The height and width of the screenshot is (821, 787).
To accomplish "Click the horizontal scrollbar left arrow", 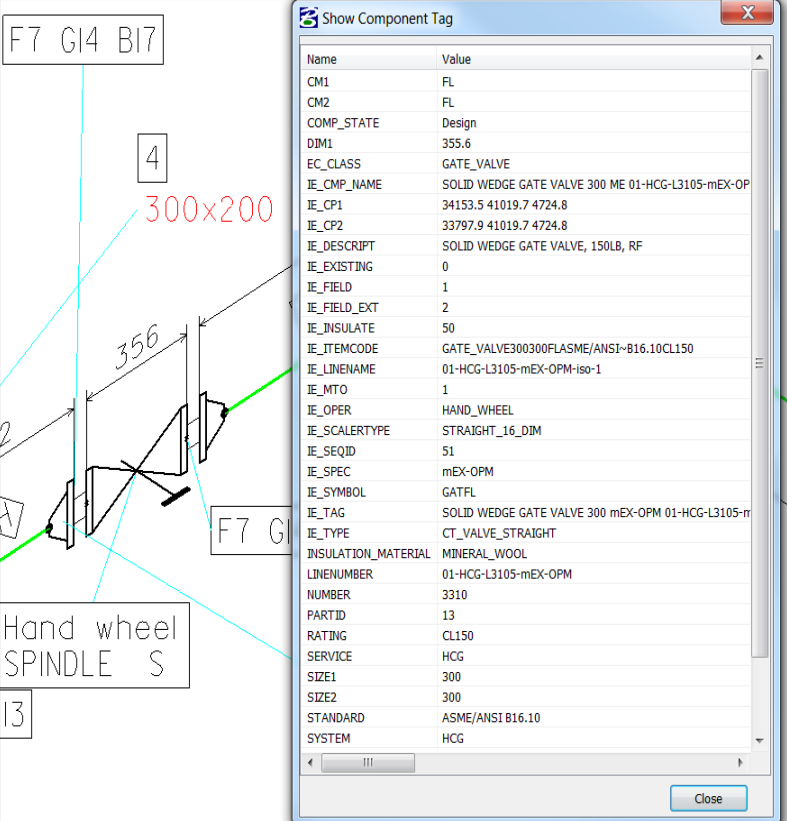I will click(x=311, y=762).
